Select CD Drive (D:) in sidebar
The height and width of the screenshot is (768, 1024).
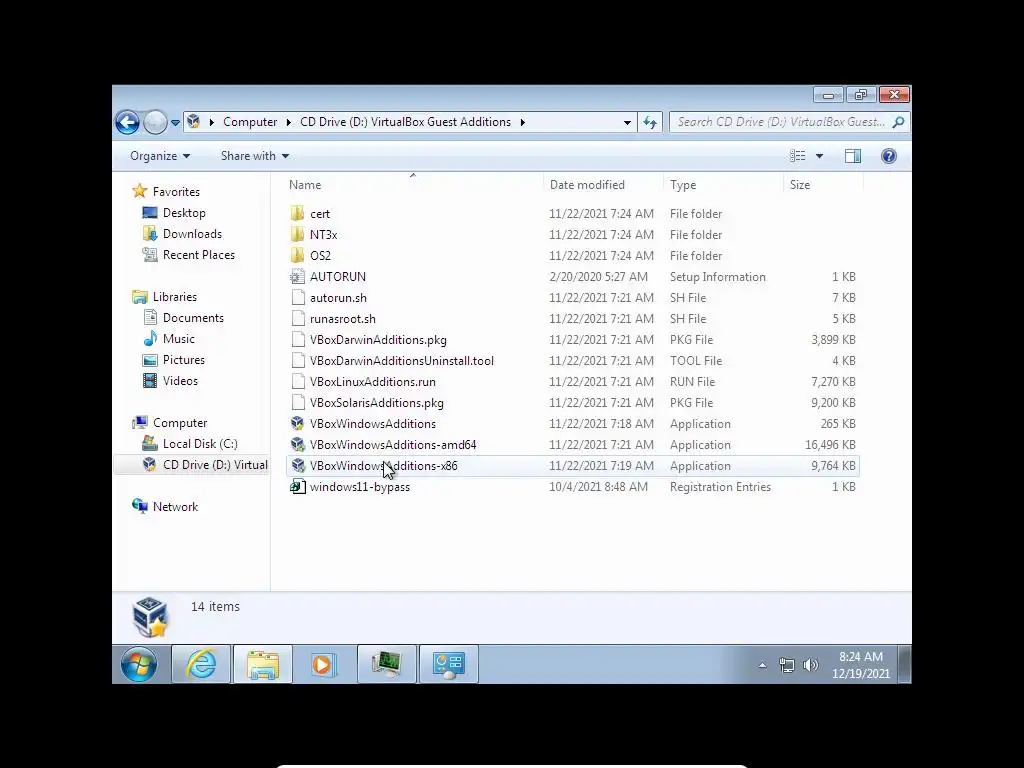(215, 465)
